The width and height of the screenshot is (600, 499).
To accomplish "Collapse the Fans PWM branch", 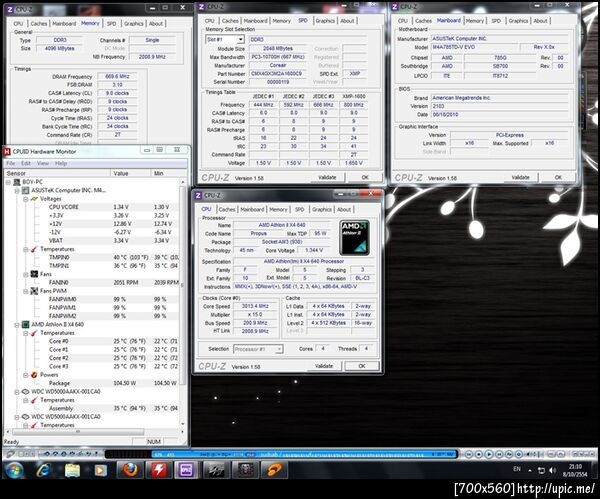I will 25,291.
